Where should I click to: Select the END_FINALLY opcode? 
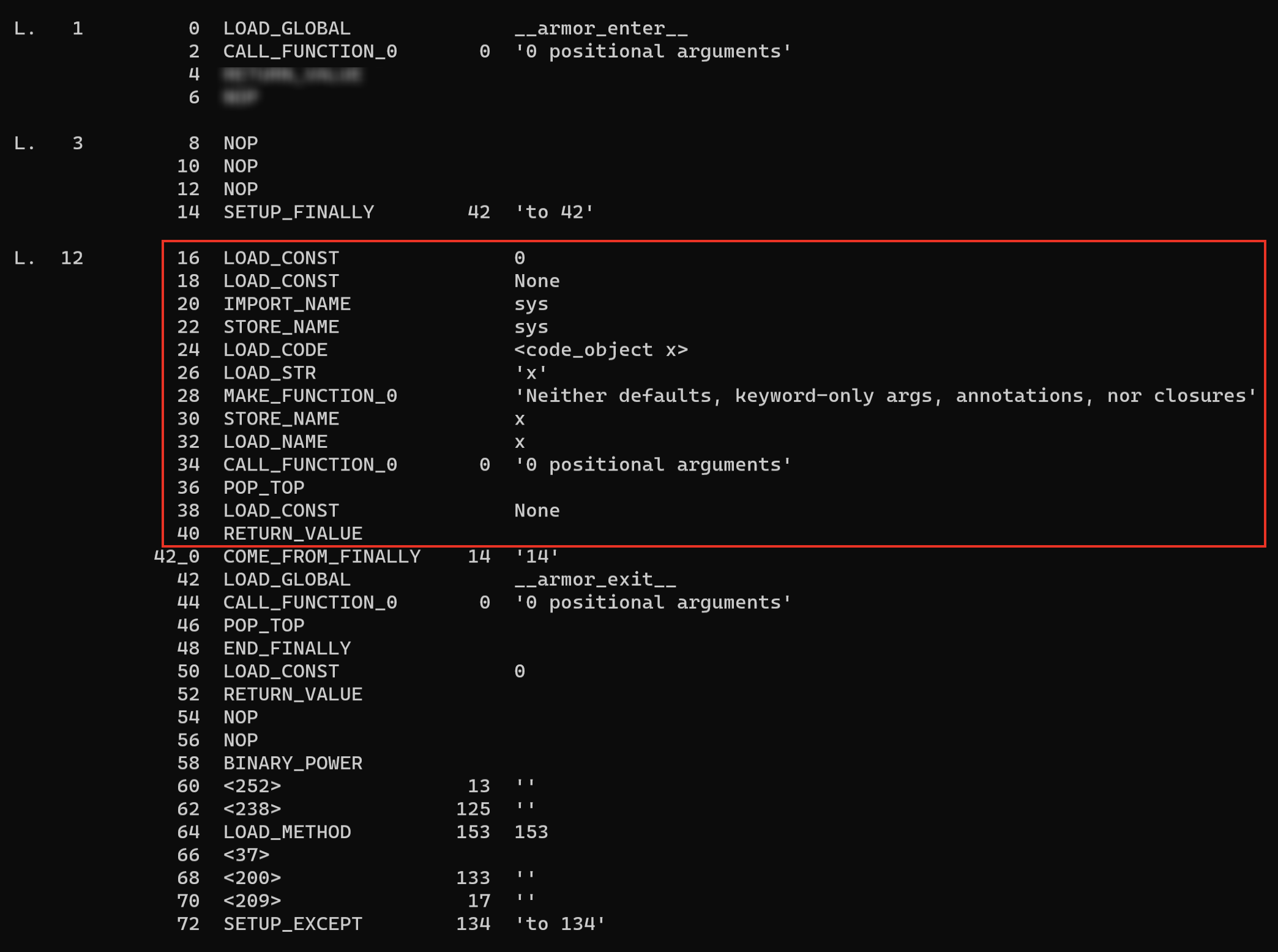point(286,649)
